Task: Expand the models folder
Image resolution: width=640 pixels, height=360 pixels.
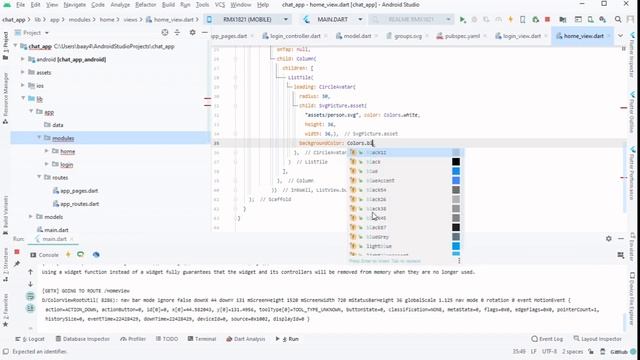Action: click(31, 217)
